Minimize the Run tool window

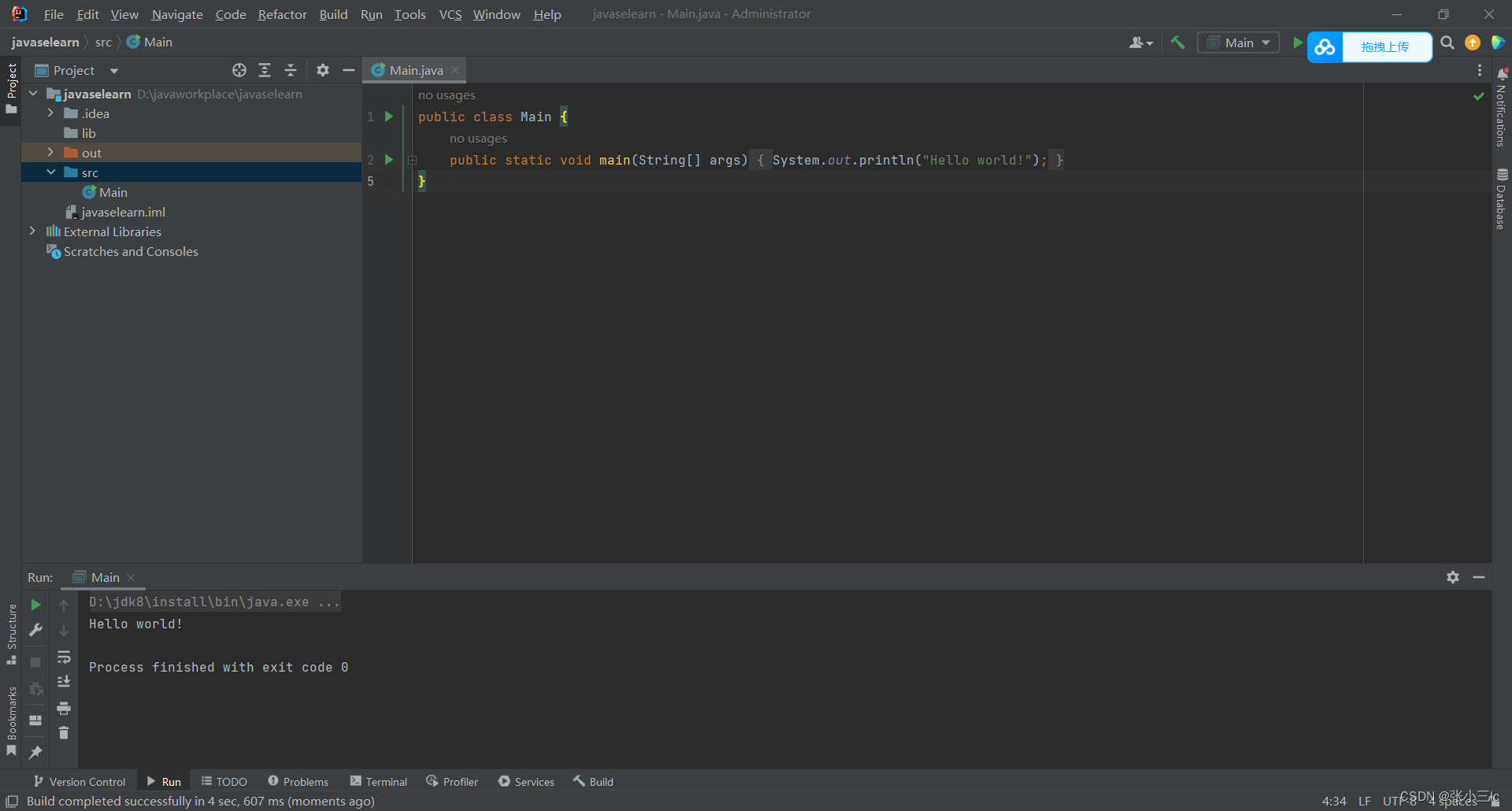(1479, 577)
